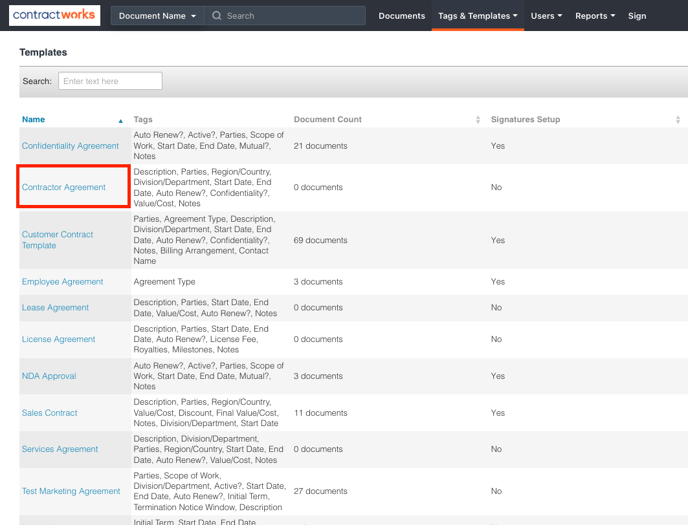The height and width of the screenshot is (525, 688).
Task: Click the 'Search:' label
Action: (37, 81)
